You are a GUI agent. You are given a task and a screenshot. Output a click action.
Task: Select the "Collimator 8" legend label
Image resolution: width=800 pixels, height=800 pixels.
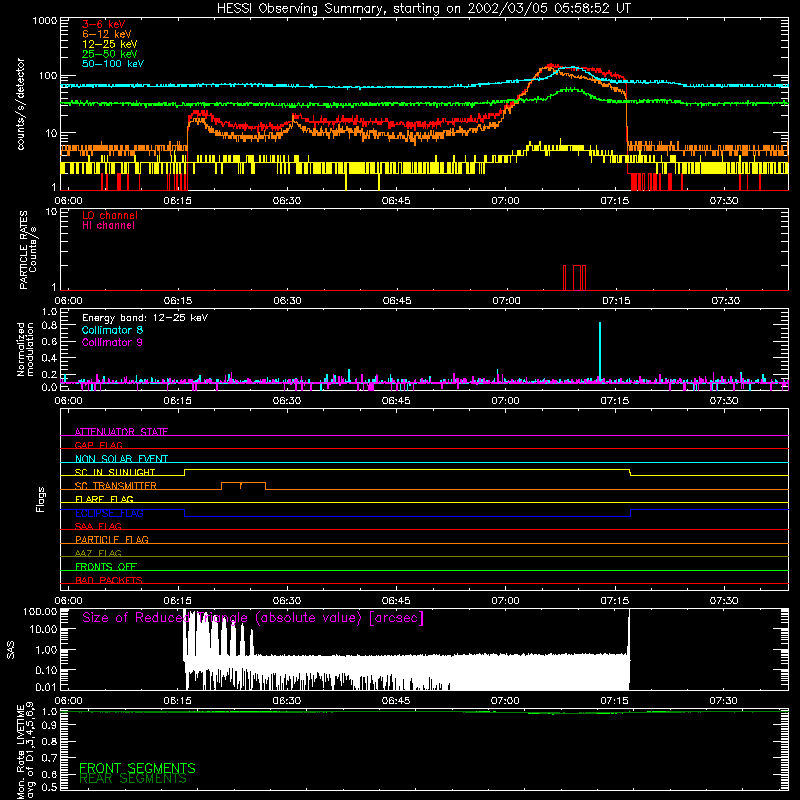(112, 330)
